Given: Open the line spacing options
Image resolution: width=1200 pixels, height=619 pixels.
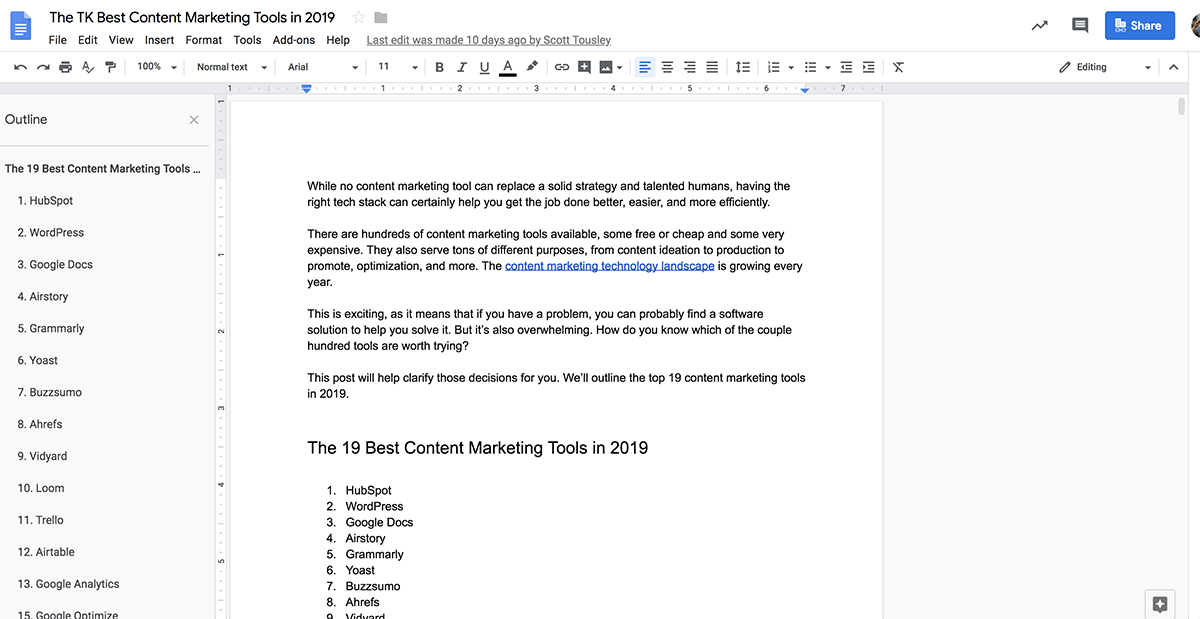Looking at the screenshot, I should [742, 67].
